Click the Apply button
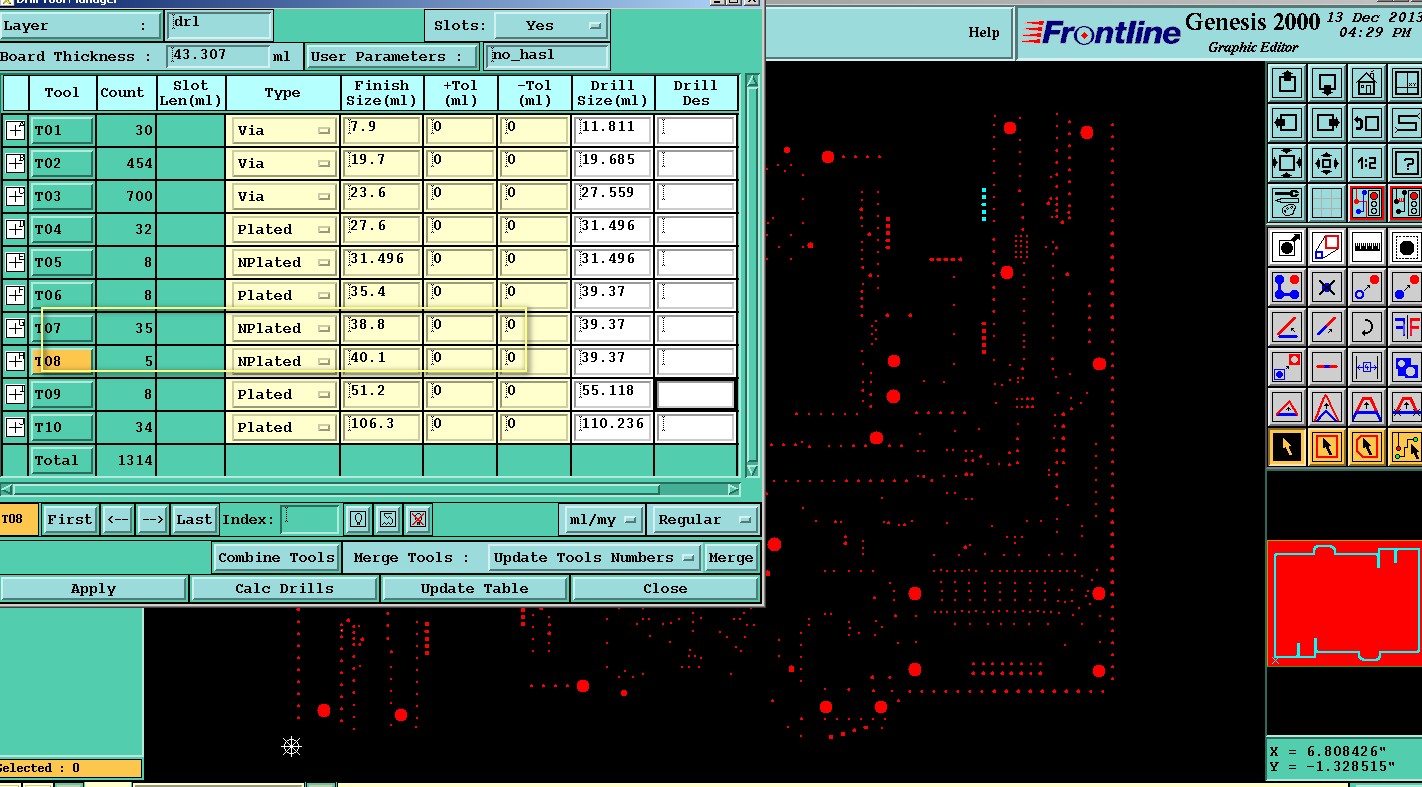This screenshot has height=787, width=1422. point(93,588)
